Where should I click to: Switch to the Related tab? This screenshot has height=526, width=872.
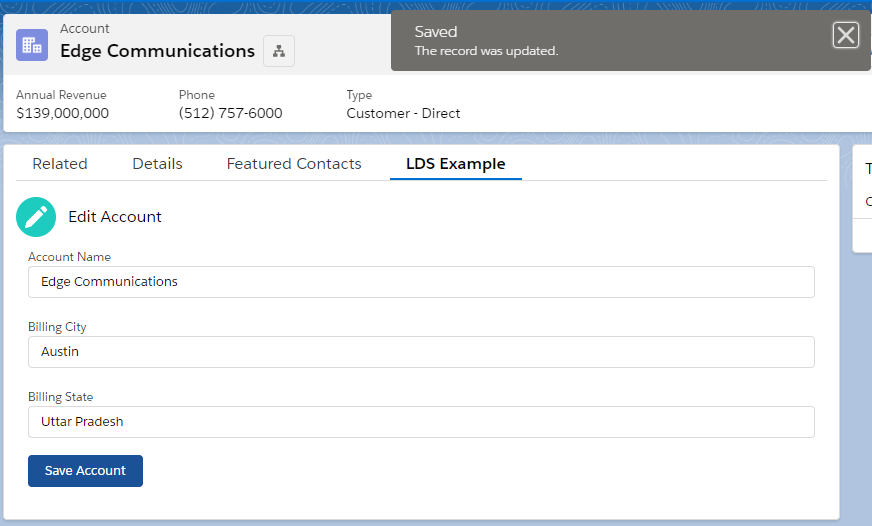pos(60,164)
